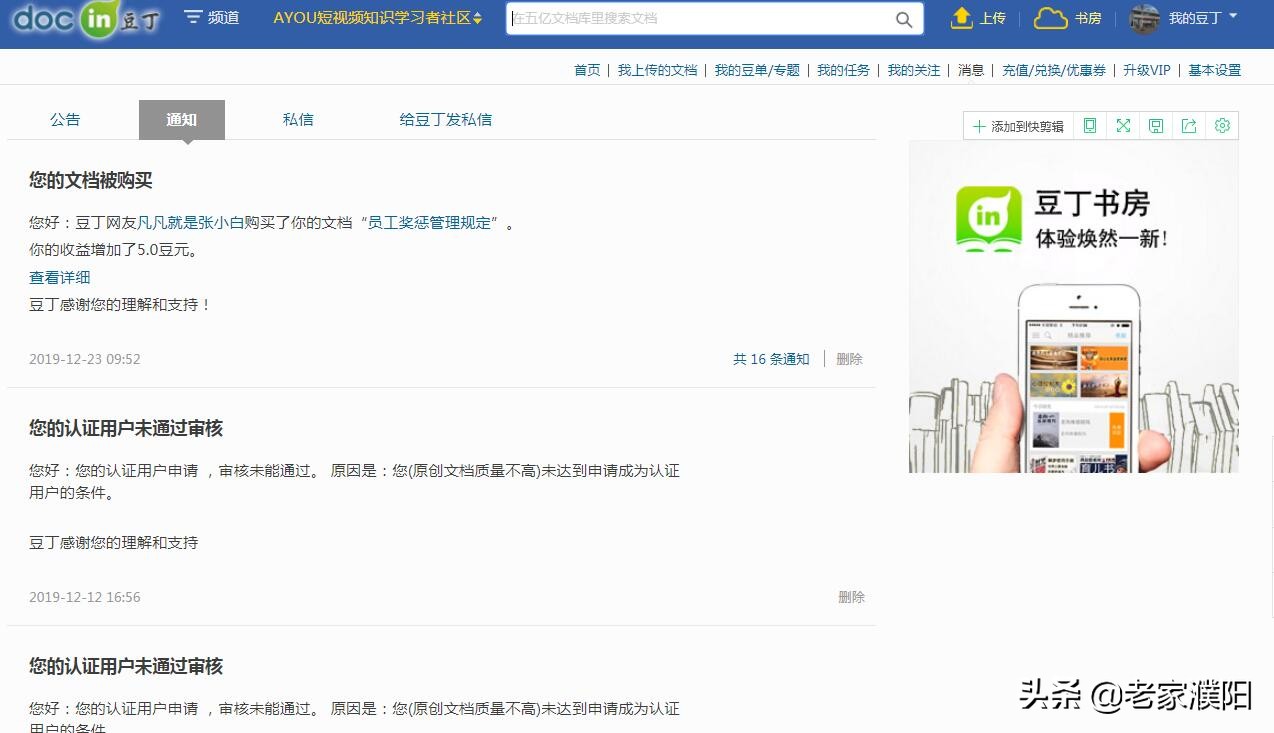Image resolution: width=1274 pixels, height=733 pixels.
Task: Click inside the document search input field
Action: 700,19
